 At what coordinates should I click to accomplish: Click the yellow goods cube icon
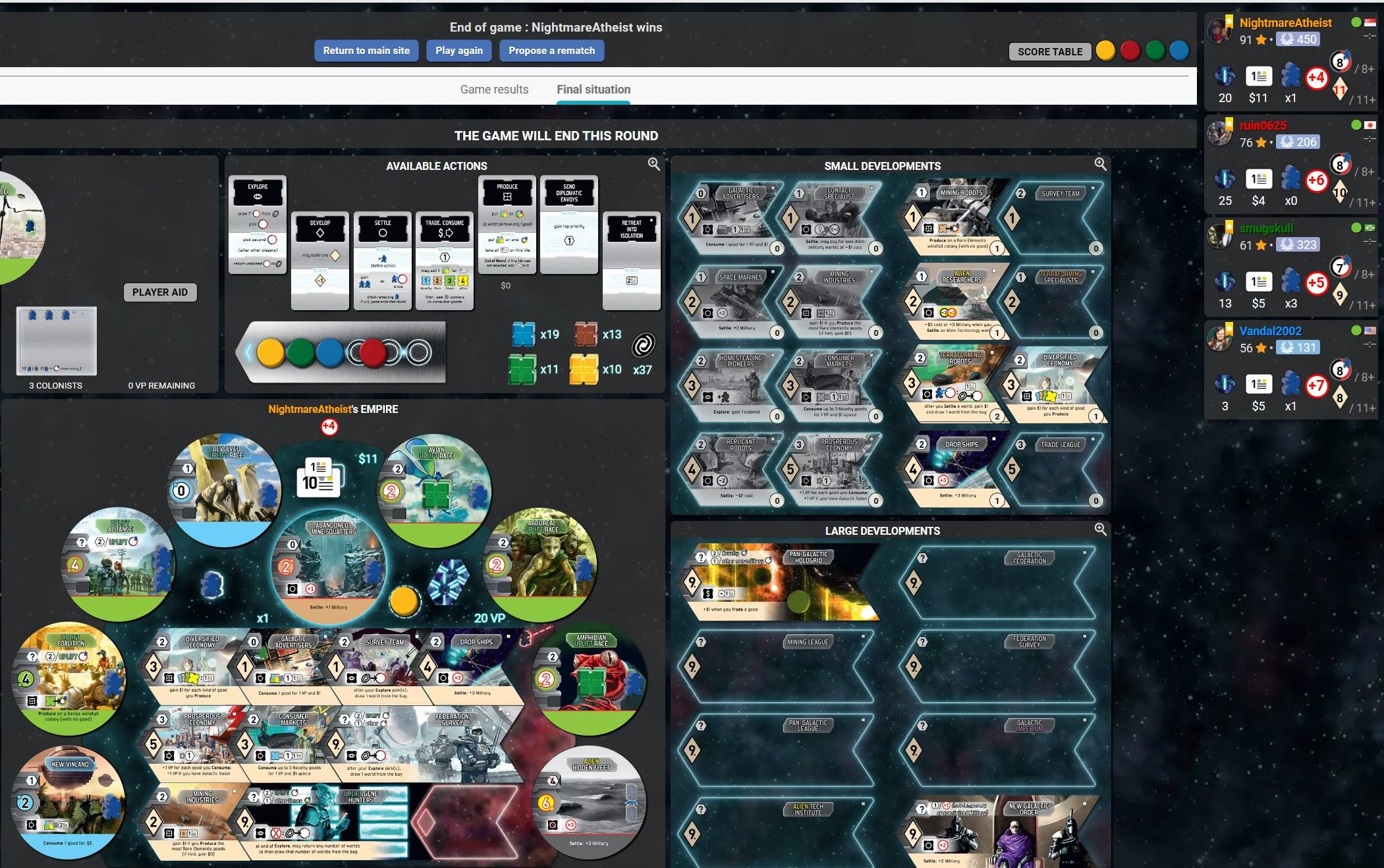[584, 369]
